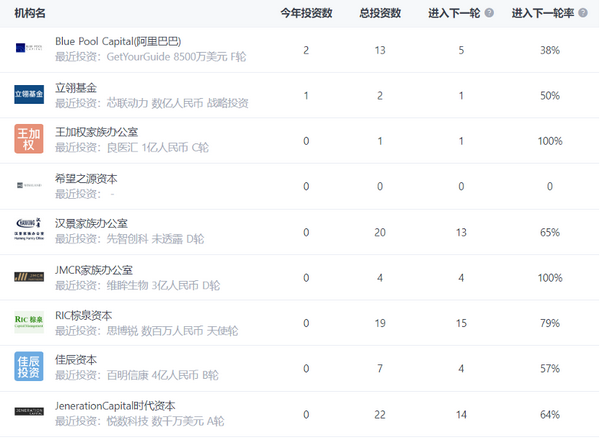Click recent investment 百明信康 4亿人民币 B轮
Viewport: 600px width, 438px height.
pos(163,375)
